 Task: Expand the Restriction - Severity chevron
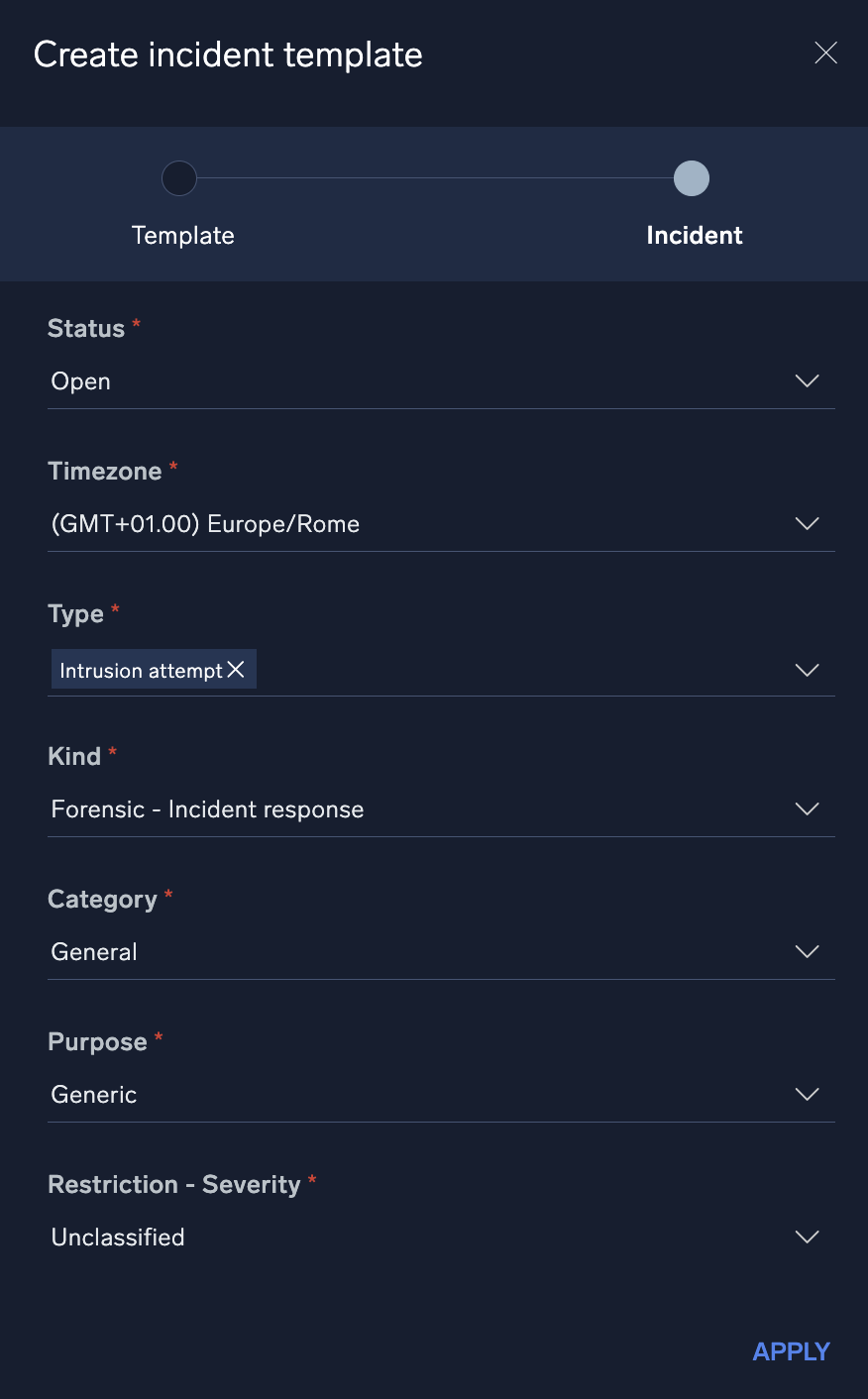pos(808,1238)
